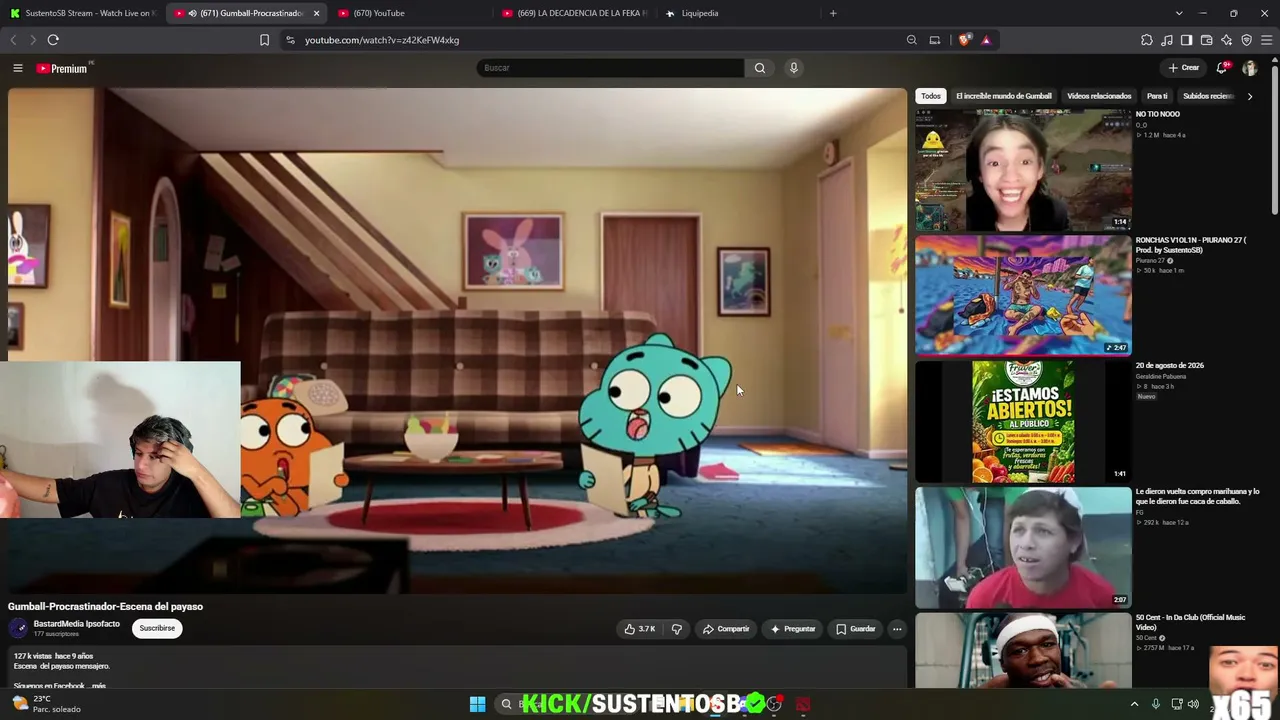
Task: Go back to previous page
Action: [13, 40]
